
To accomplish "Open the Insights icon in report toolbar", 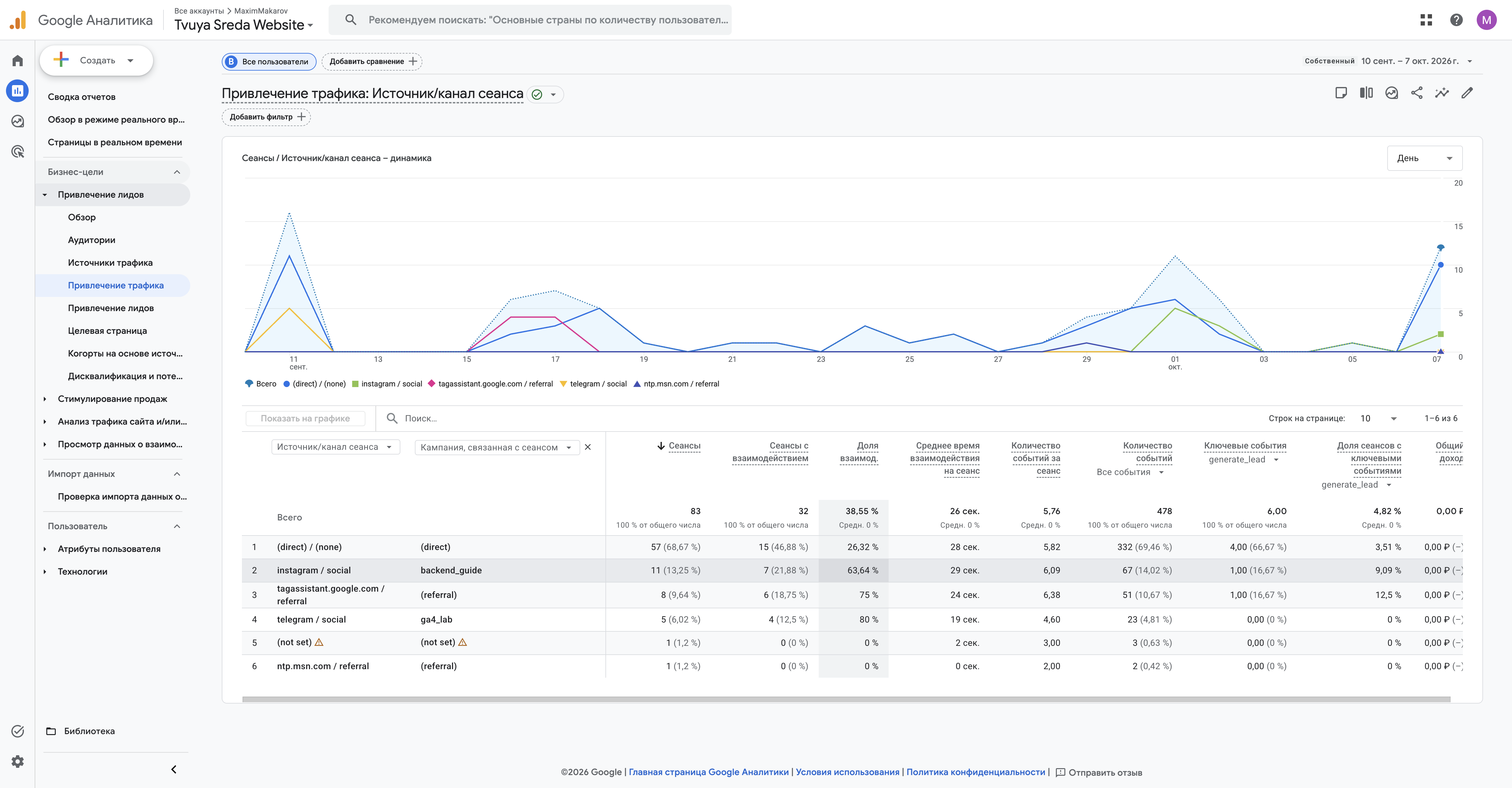I will pyautogui.click(x=1392, y=93).
